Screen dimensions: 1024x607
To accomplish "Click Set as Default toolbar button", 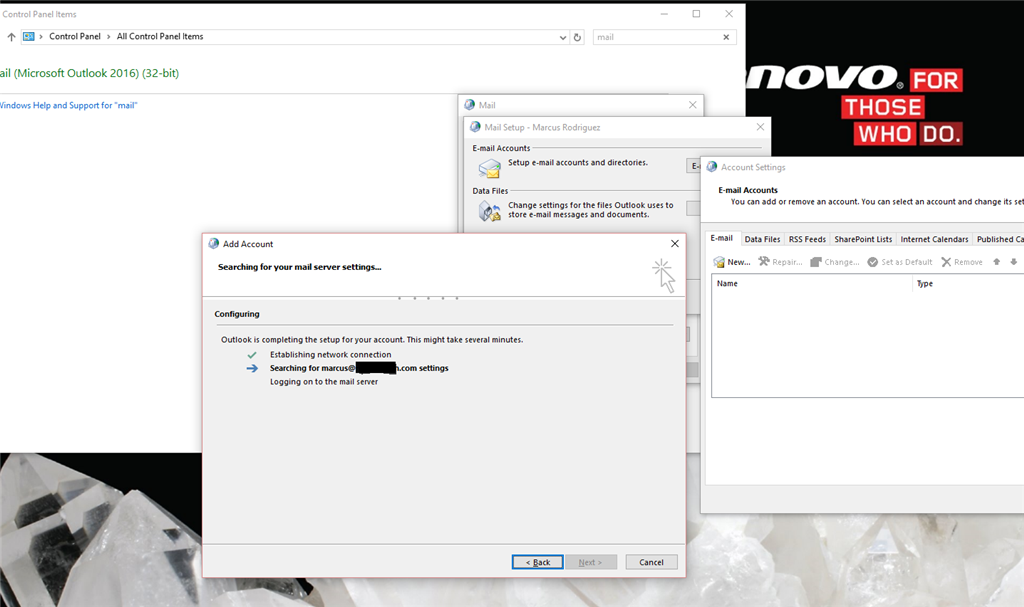I will [x=900, y=262].
